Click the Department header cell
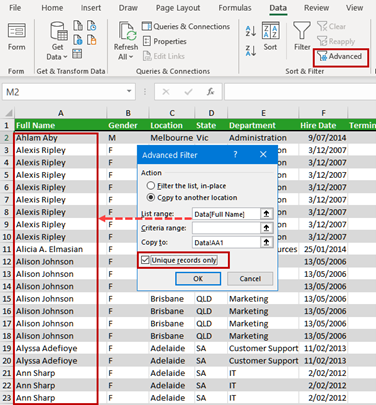 point(263,125)
